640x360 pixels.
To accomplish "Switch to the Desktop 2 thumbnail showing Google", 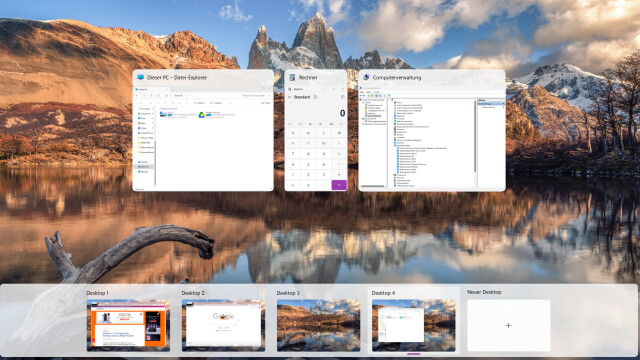I will pos(223,325).
